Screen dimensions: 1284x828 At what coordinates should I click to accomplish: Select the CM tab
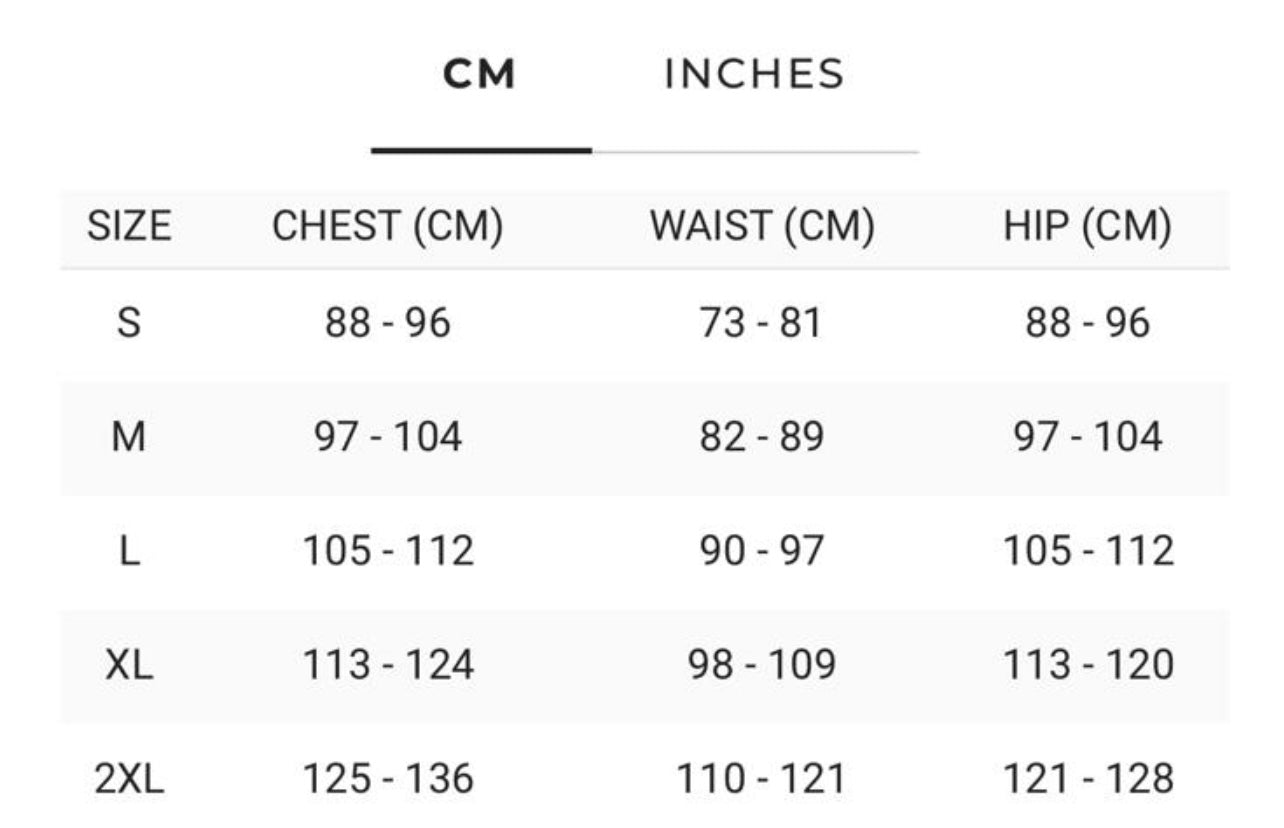point(480,75)
